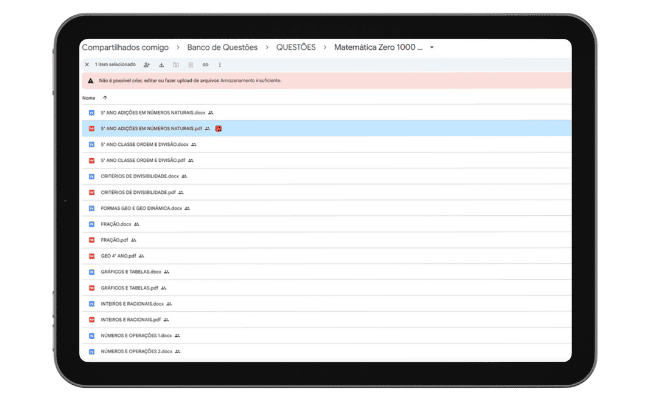Open the three-dot more actions menu
The height and width of the screenshot is (400, 650).
pos(220,64)
